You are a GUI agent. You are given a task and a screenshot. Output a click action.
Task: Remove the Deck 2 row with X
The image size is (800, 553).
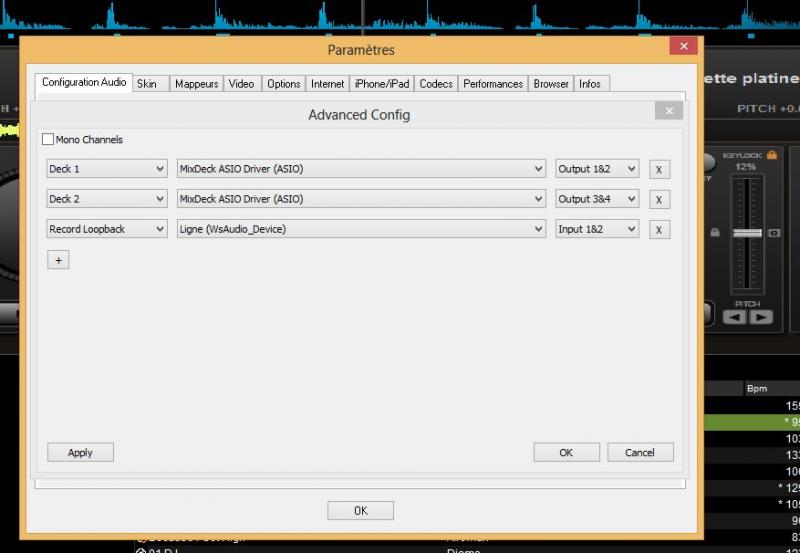click(x=659, y=199)
